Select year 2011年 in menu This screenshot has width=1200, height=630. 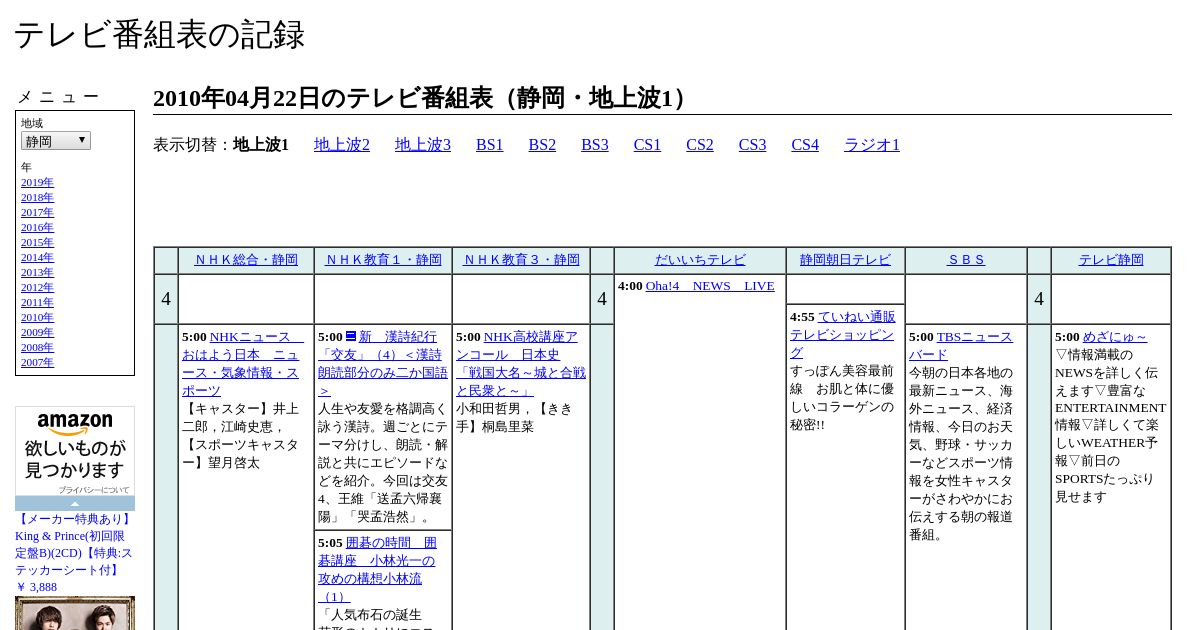point(37,302)
